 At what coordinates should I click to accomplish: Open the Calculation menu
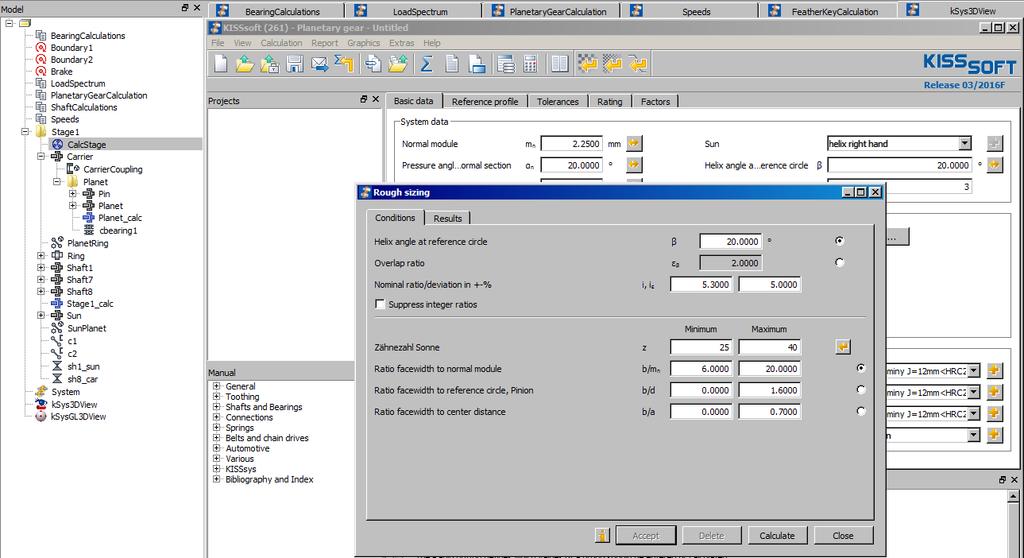coord(281,43)
